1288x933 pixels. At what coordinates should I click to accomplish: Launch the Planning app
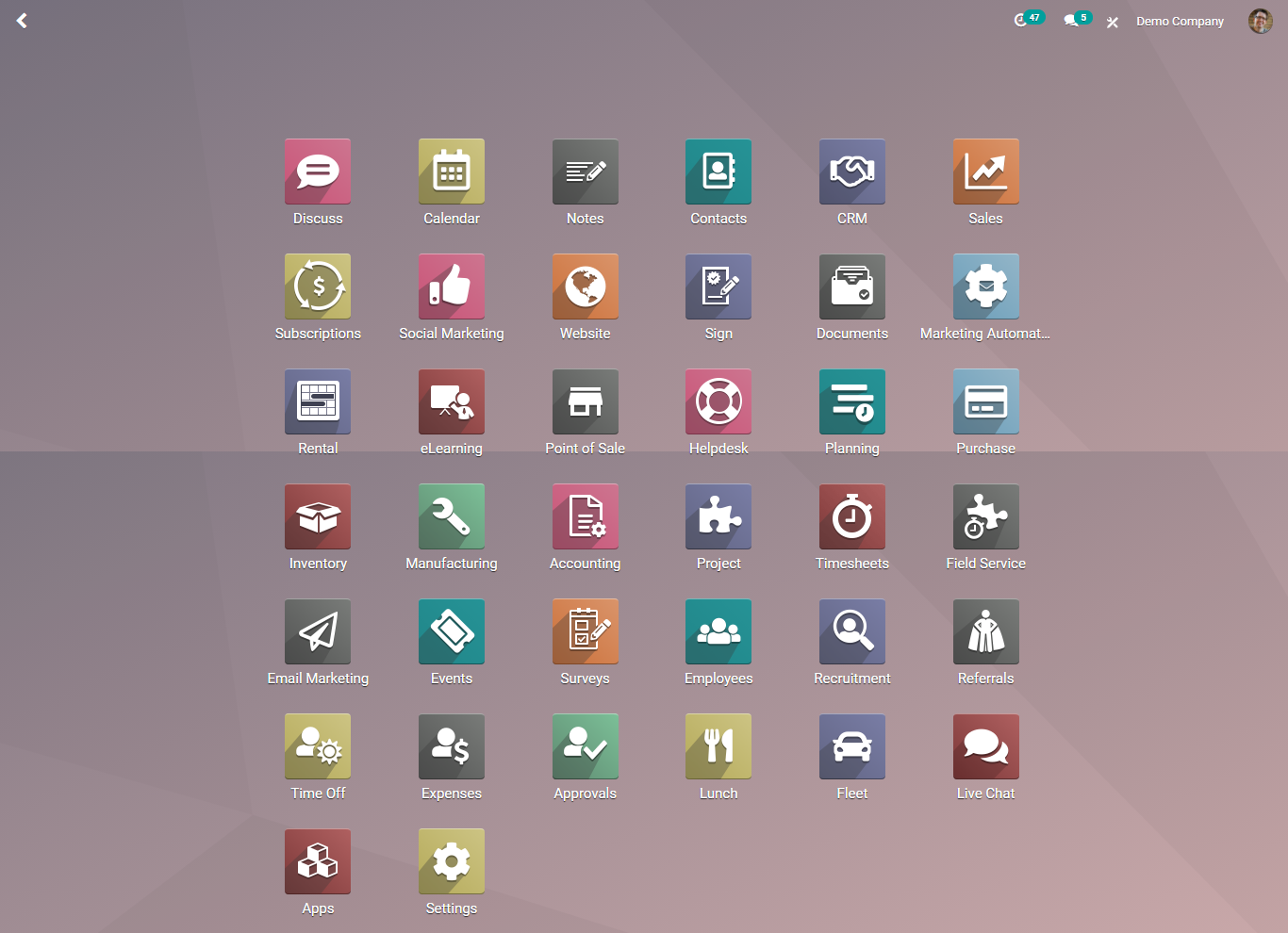click(x=852, y=401)
